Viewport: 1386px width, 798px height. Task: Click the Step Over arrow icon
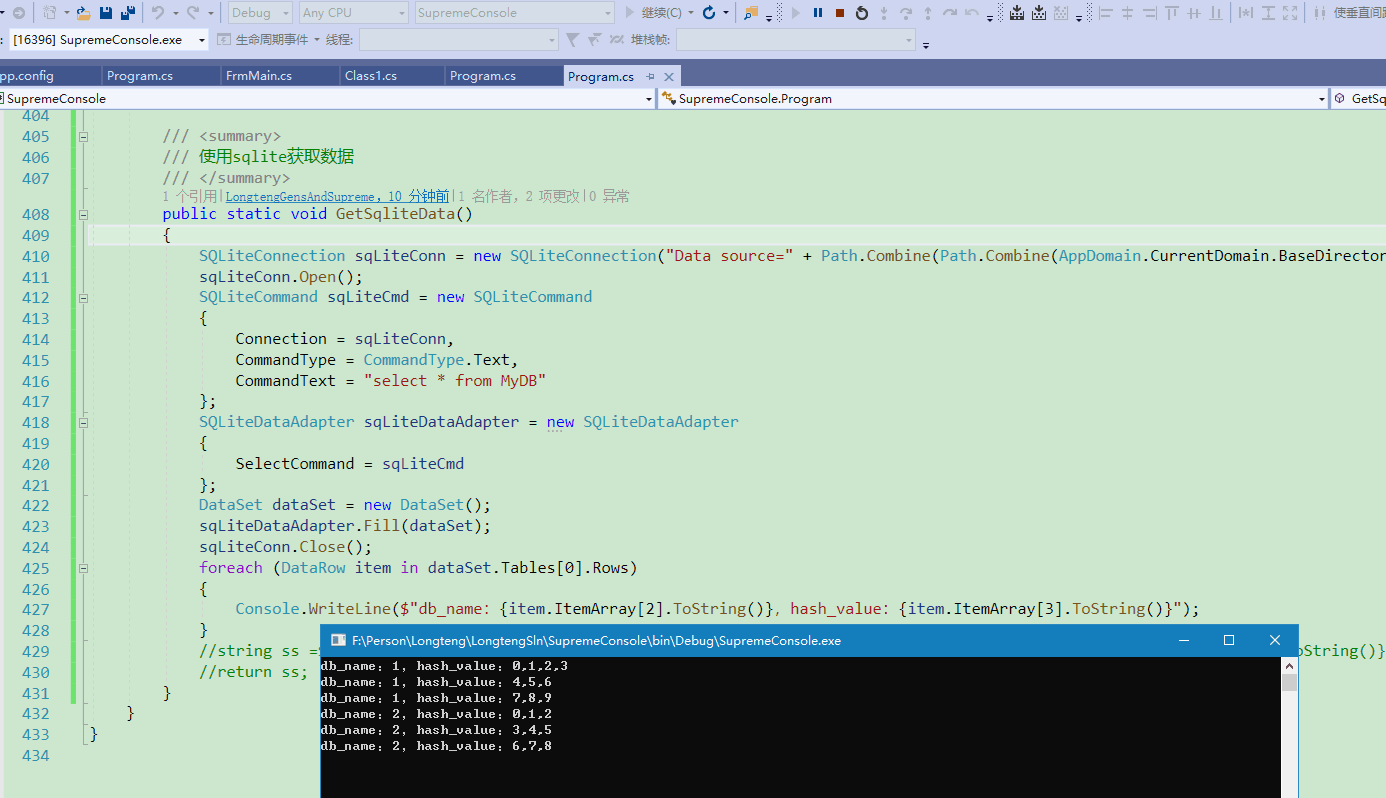pyautogui.click(x=906, y=13)
